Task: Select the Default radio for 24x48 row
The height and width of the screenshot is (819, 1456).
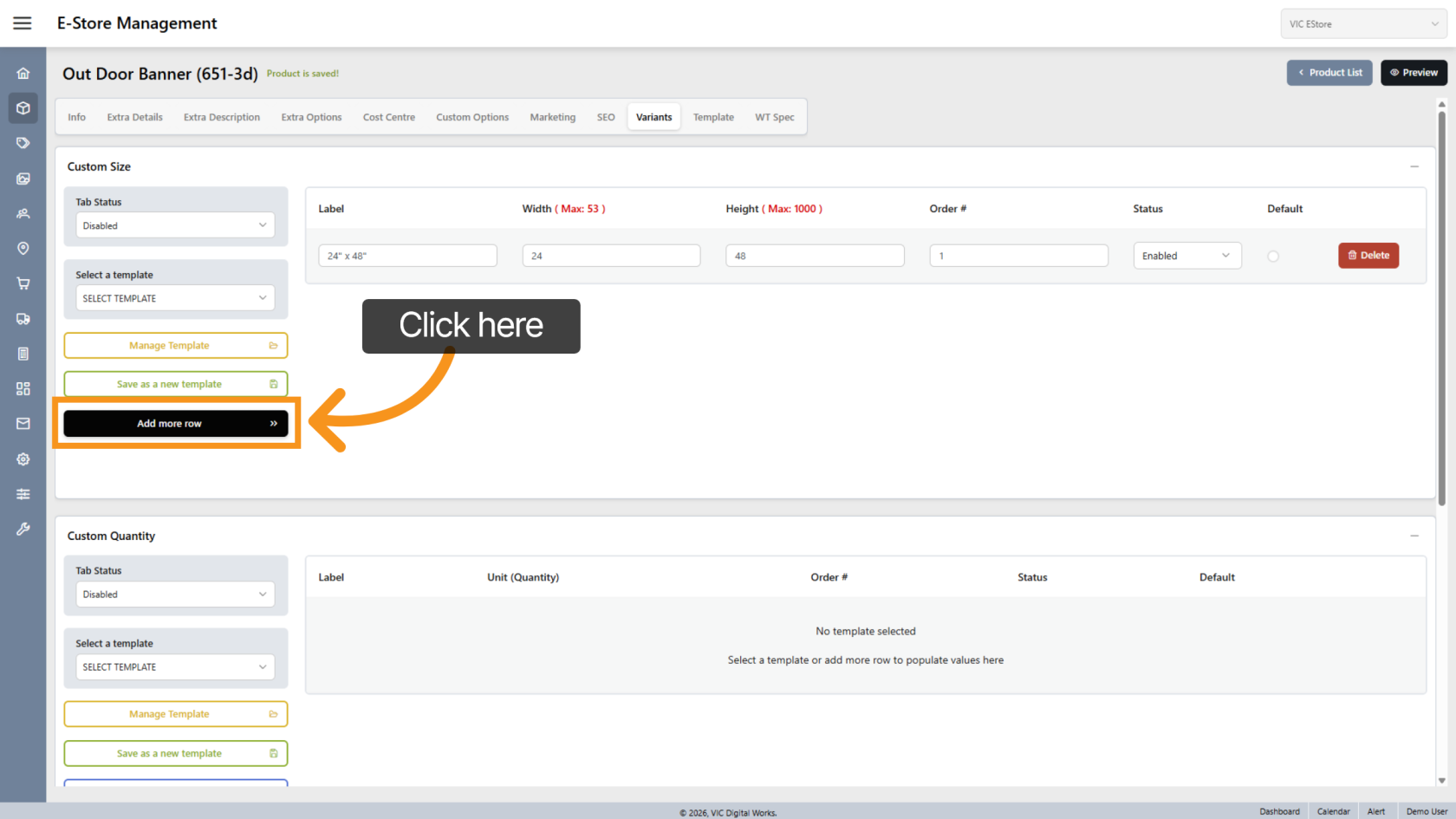Action: [1272, 257]
